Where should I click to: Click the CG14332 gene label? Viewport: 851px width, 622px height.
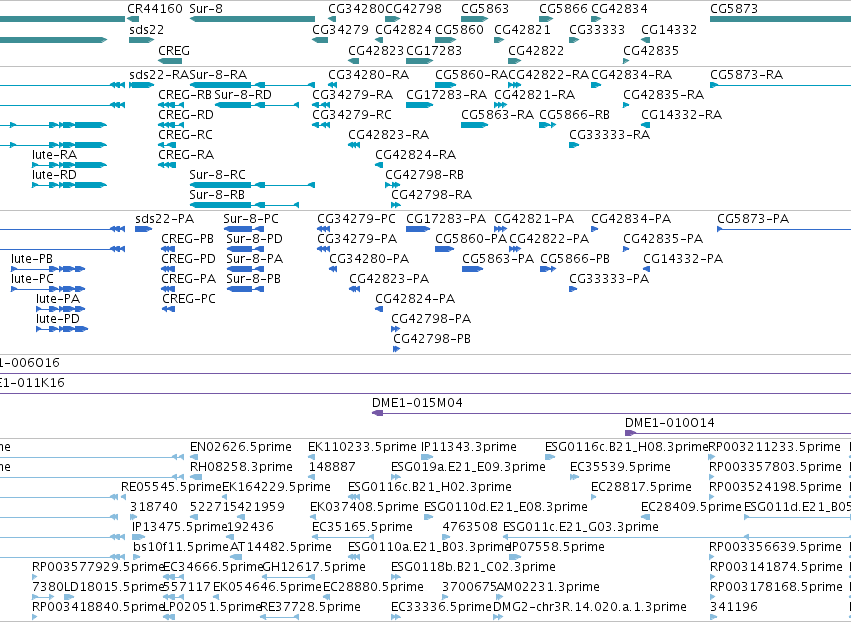[669, 29]
